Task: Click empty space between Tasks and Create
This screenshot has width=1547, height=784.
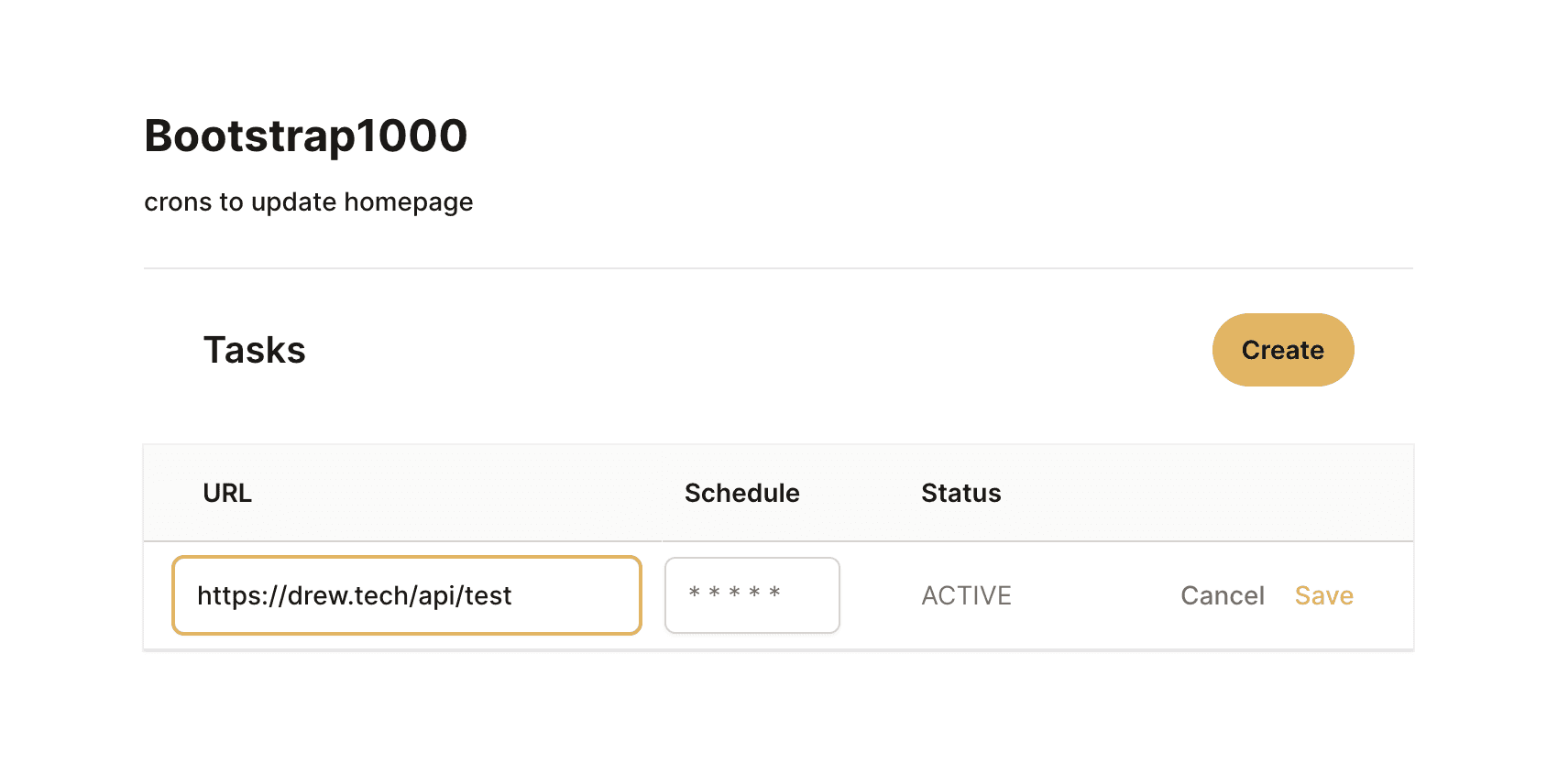Action: point(759,350)
